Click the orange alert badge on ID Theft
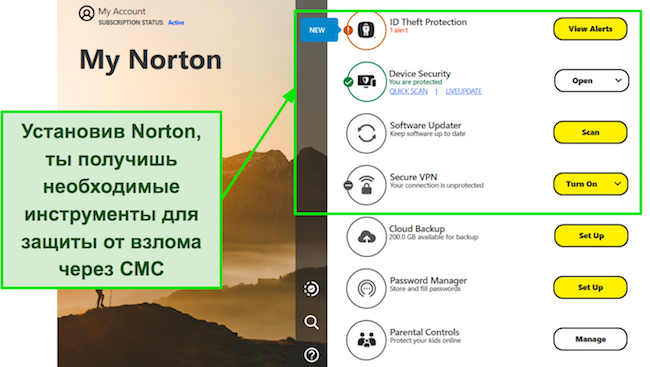This screenshot has height=367, width=650. pos(348,30)
